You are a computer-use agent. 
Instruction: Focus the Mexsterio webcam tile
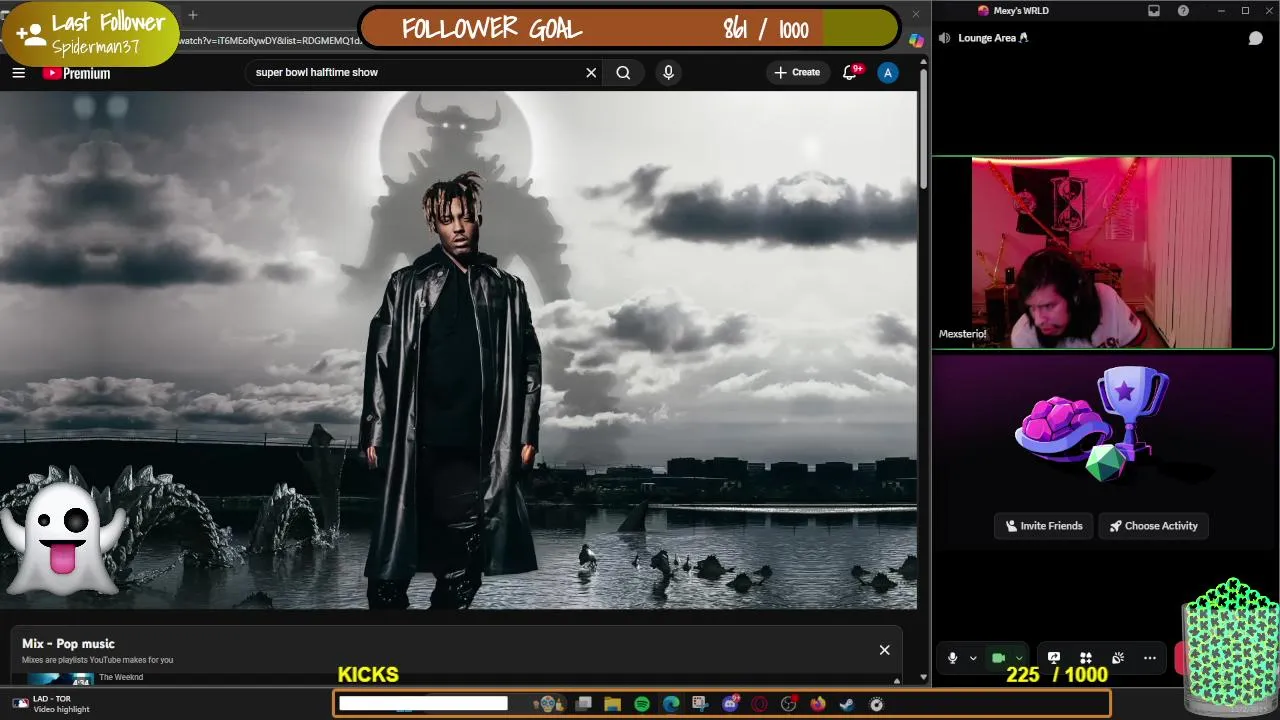(1103, 252)
